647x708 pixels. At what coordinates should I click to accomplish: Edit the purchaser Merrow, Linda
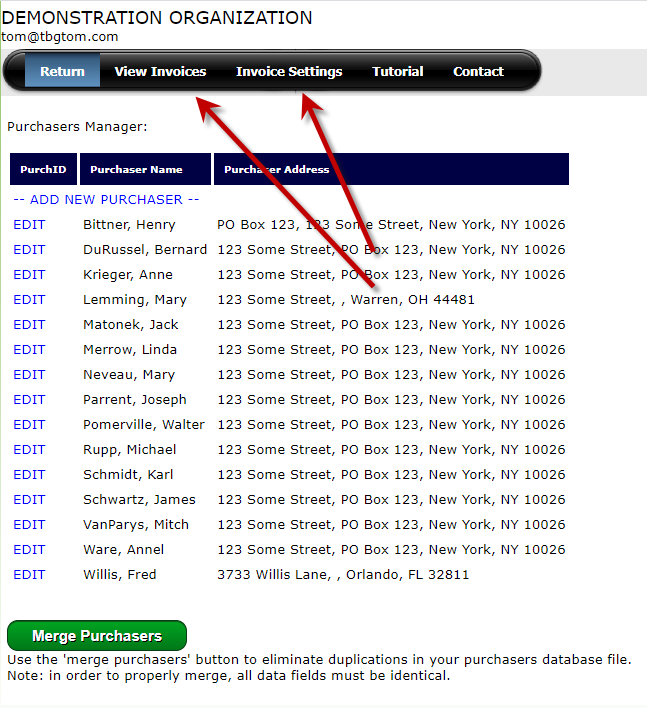click(29, 350)
